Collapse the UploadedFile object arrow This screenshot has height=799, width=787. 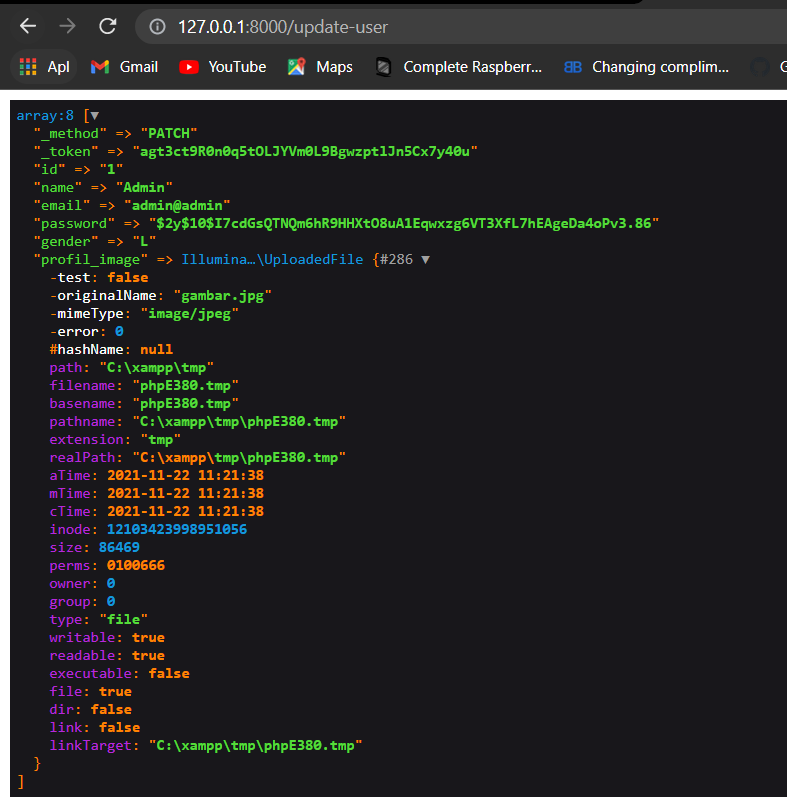[426, 260]
